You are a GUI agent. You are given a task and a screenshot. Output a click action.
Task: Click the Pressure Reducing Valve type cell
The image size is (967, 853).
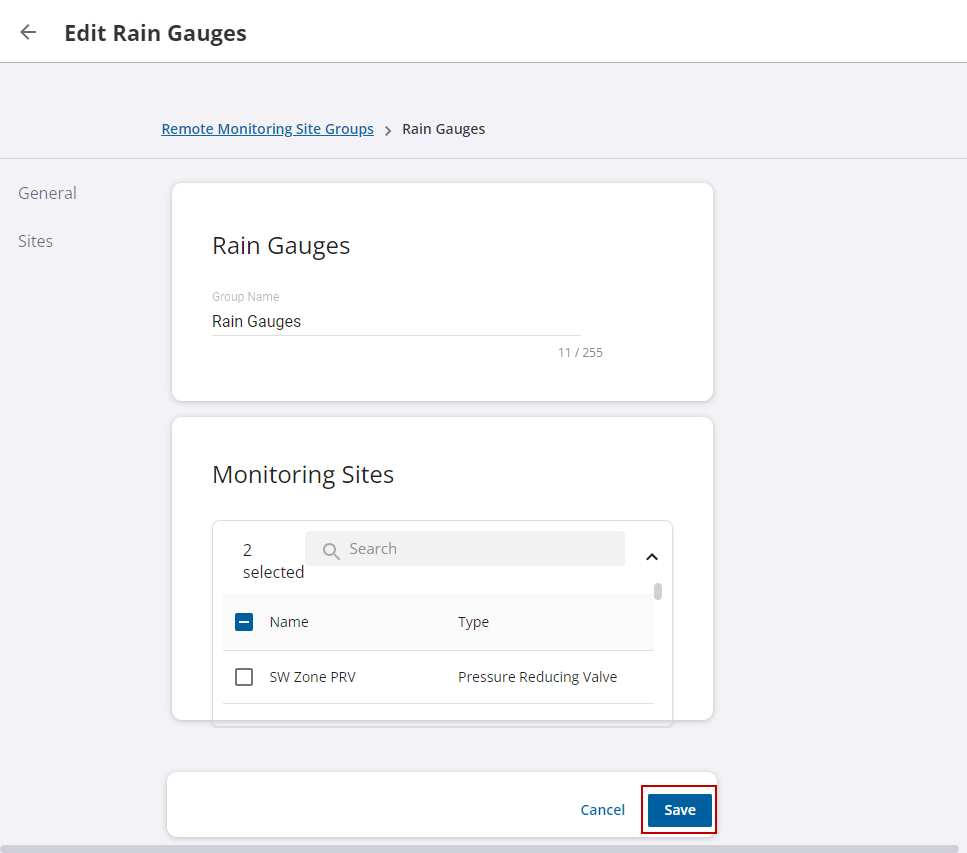(x=537, y=677)
